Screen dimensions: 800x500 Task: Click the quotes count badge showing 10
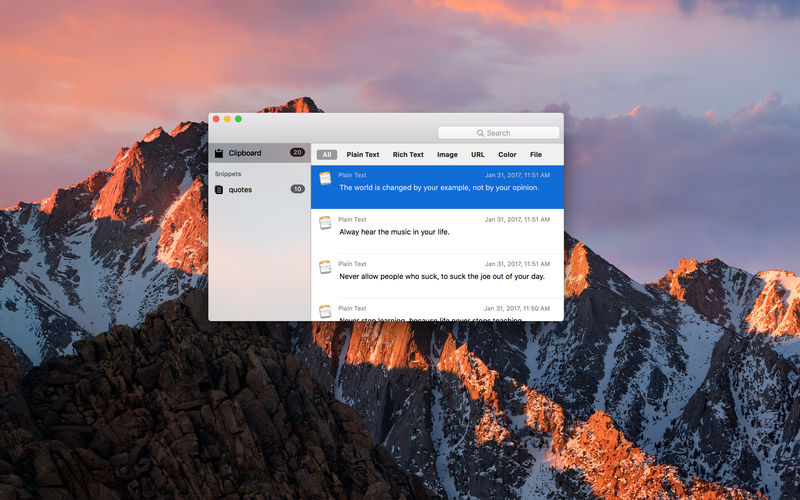pyautogui.click(x=297, y=189)
